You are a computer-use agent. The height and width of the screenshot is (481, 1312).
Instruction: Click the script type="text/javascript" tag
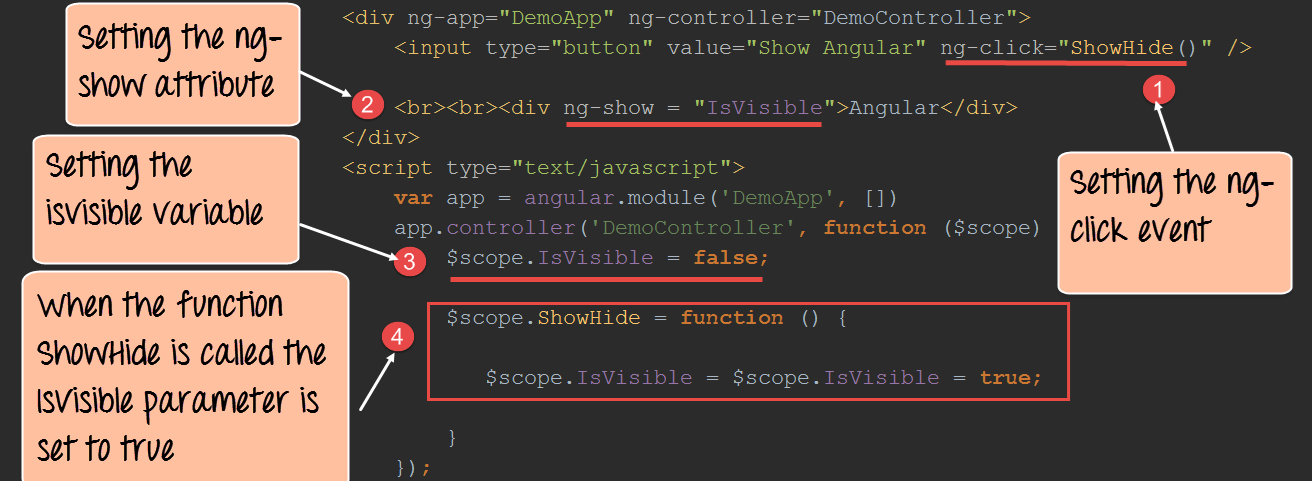point(543,168)
